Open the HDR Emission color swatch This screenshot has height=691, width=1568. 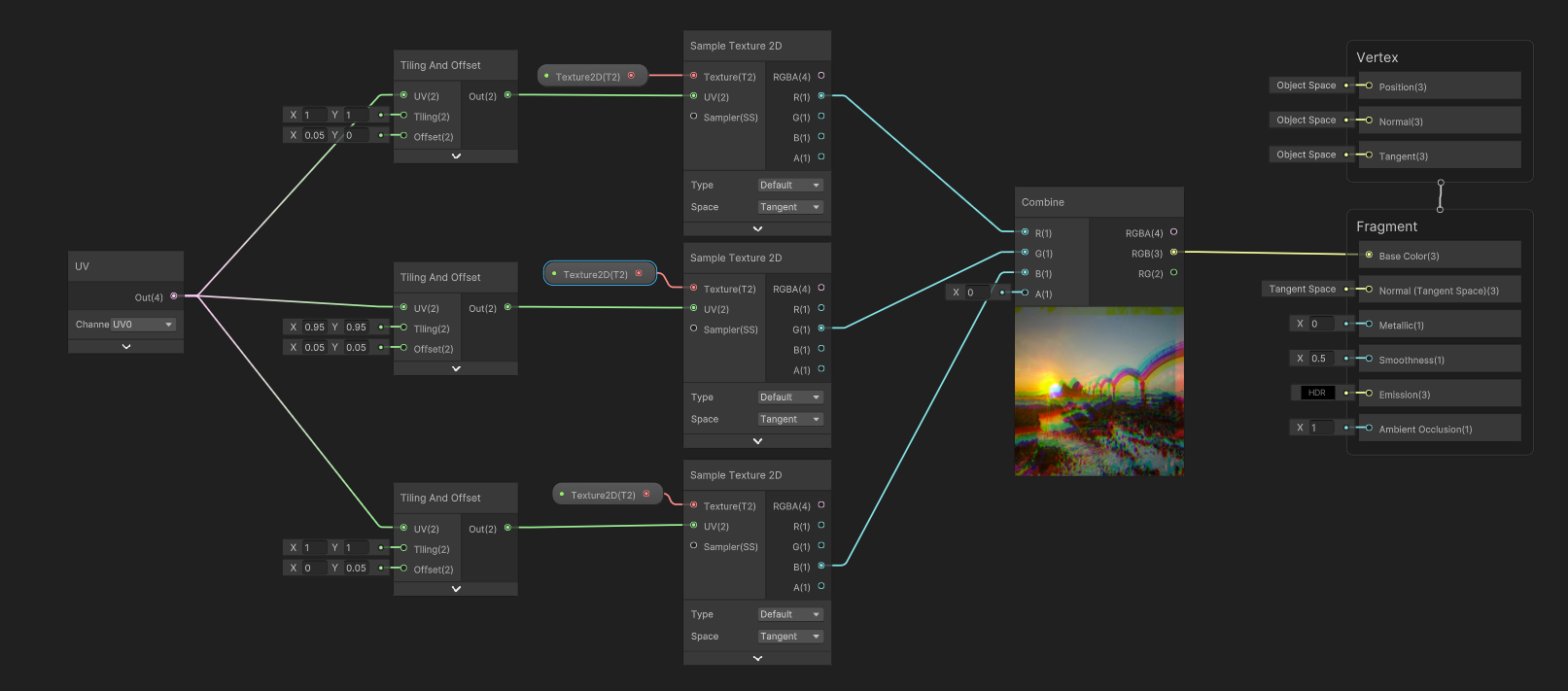(1317, 393)
